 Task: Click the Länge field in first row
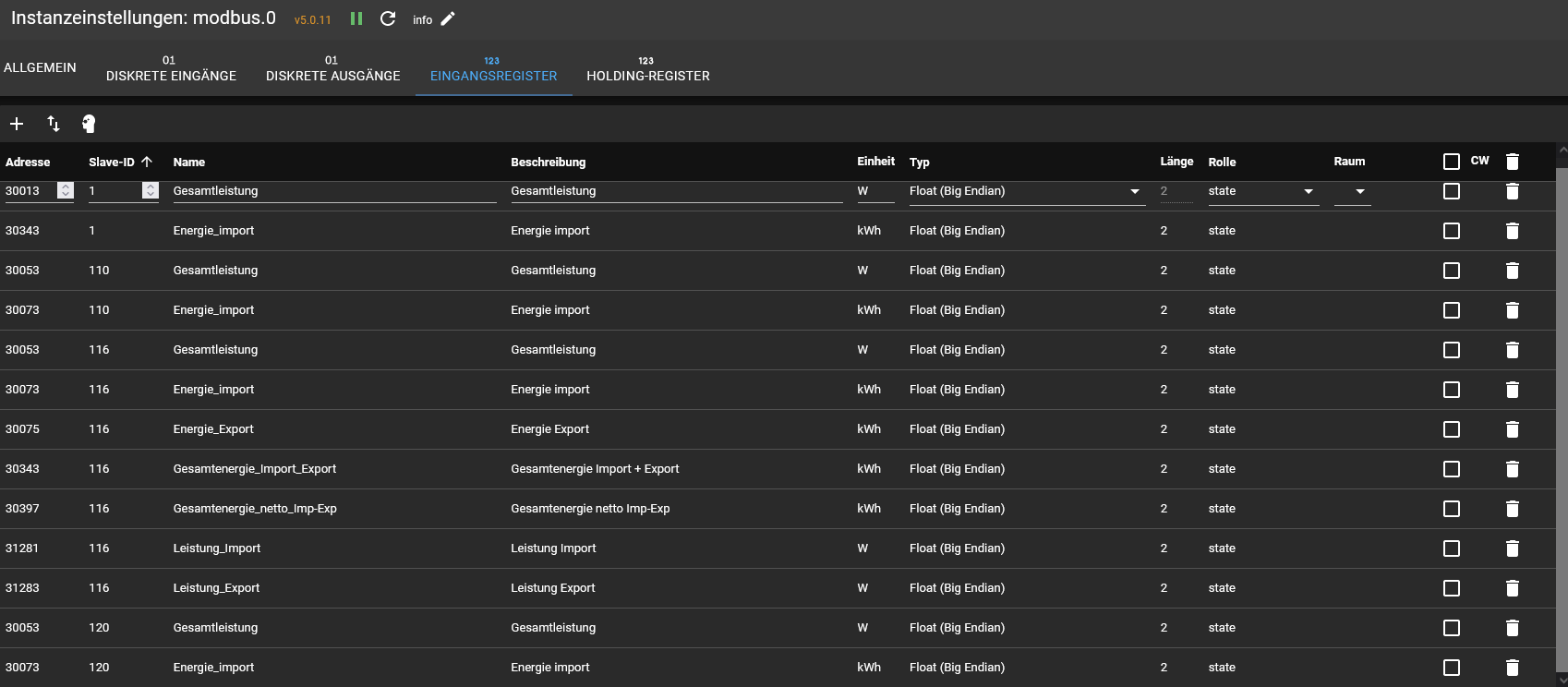1176,191
